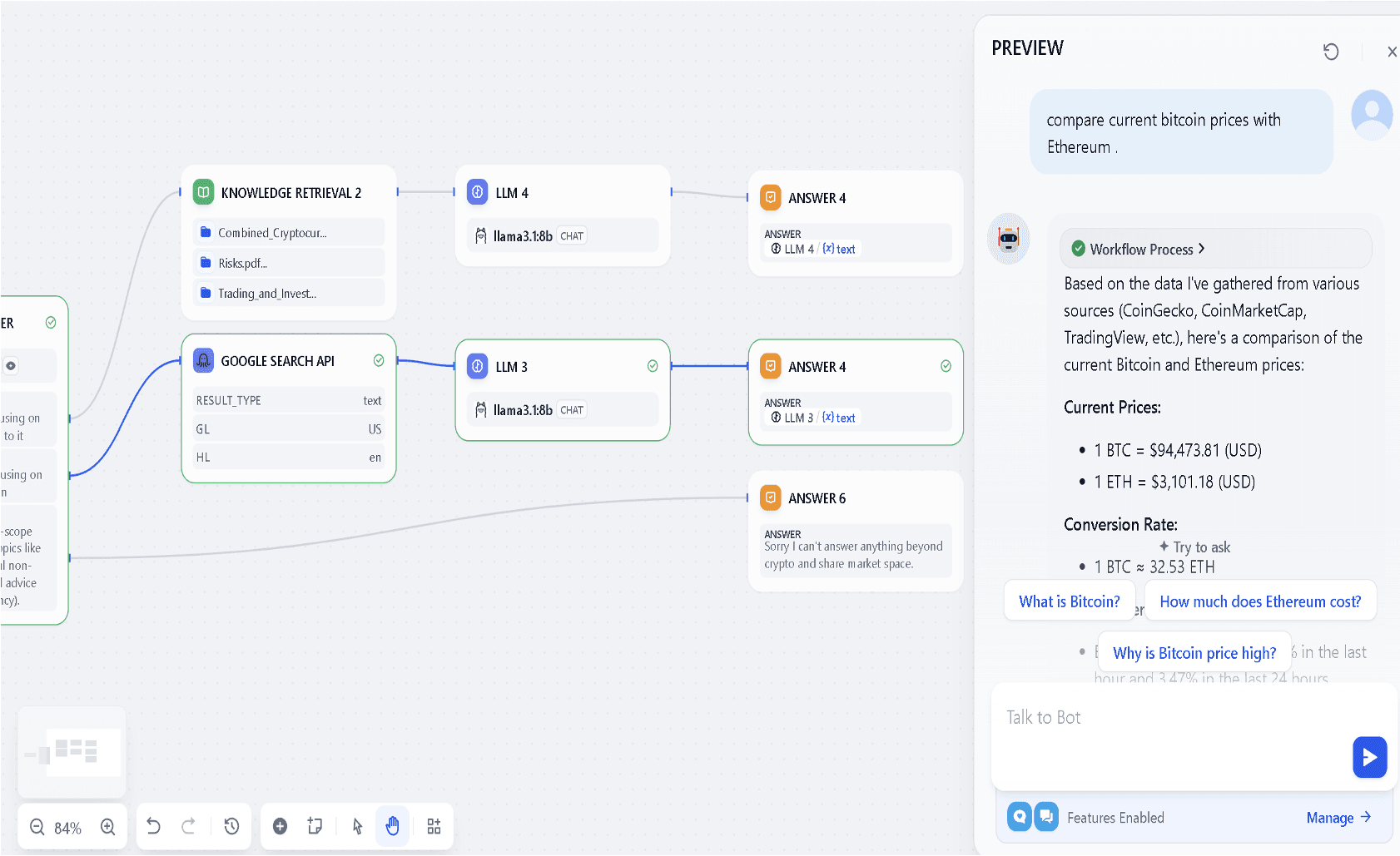
Task: Open the 84% zoom level menu
Action: (x=67, y=828)
